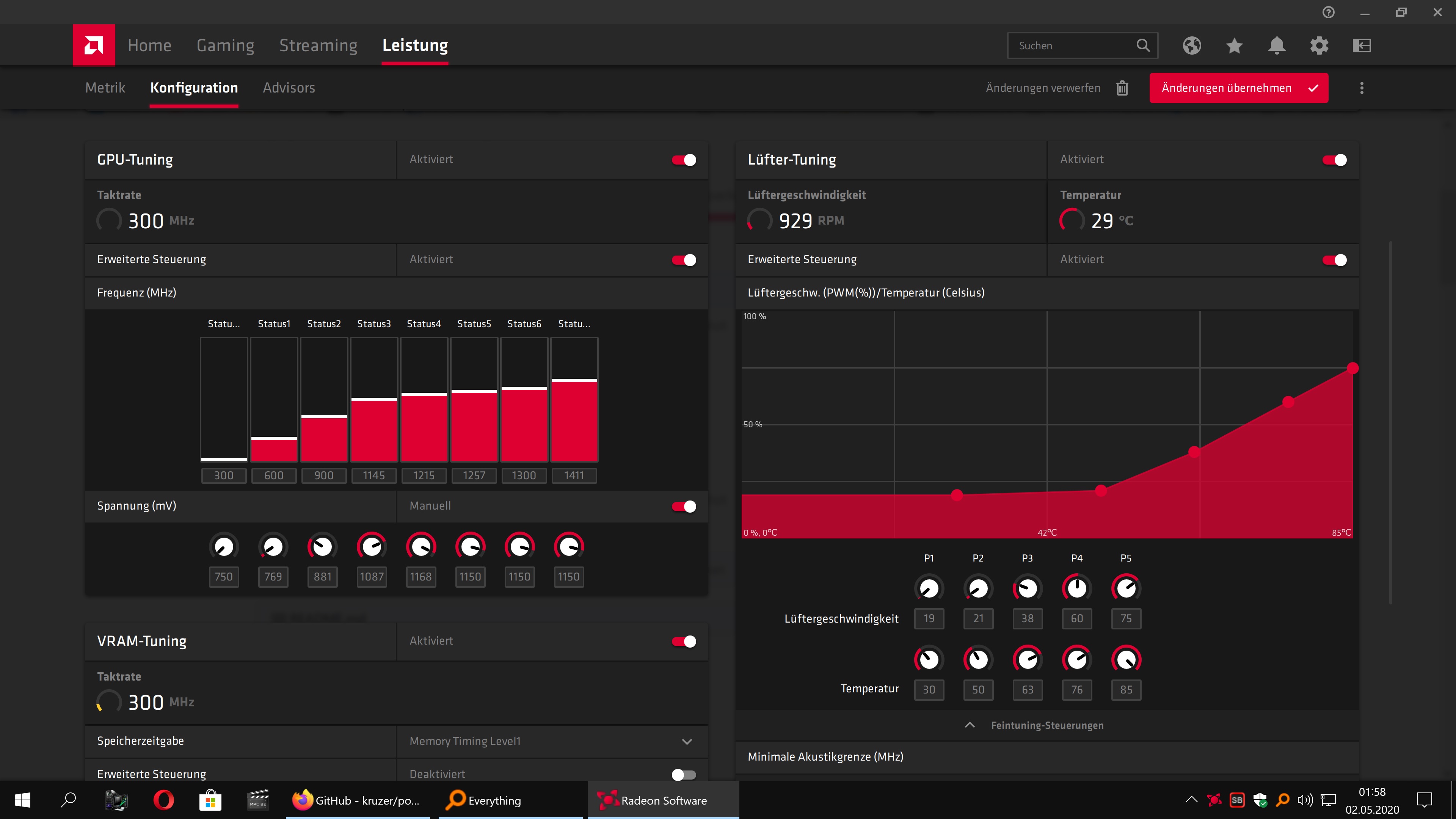Click the Suchen search field
The height and width of the screenshot is (819, 1456).
pyautogui.click(x=1074, y=46)
